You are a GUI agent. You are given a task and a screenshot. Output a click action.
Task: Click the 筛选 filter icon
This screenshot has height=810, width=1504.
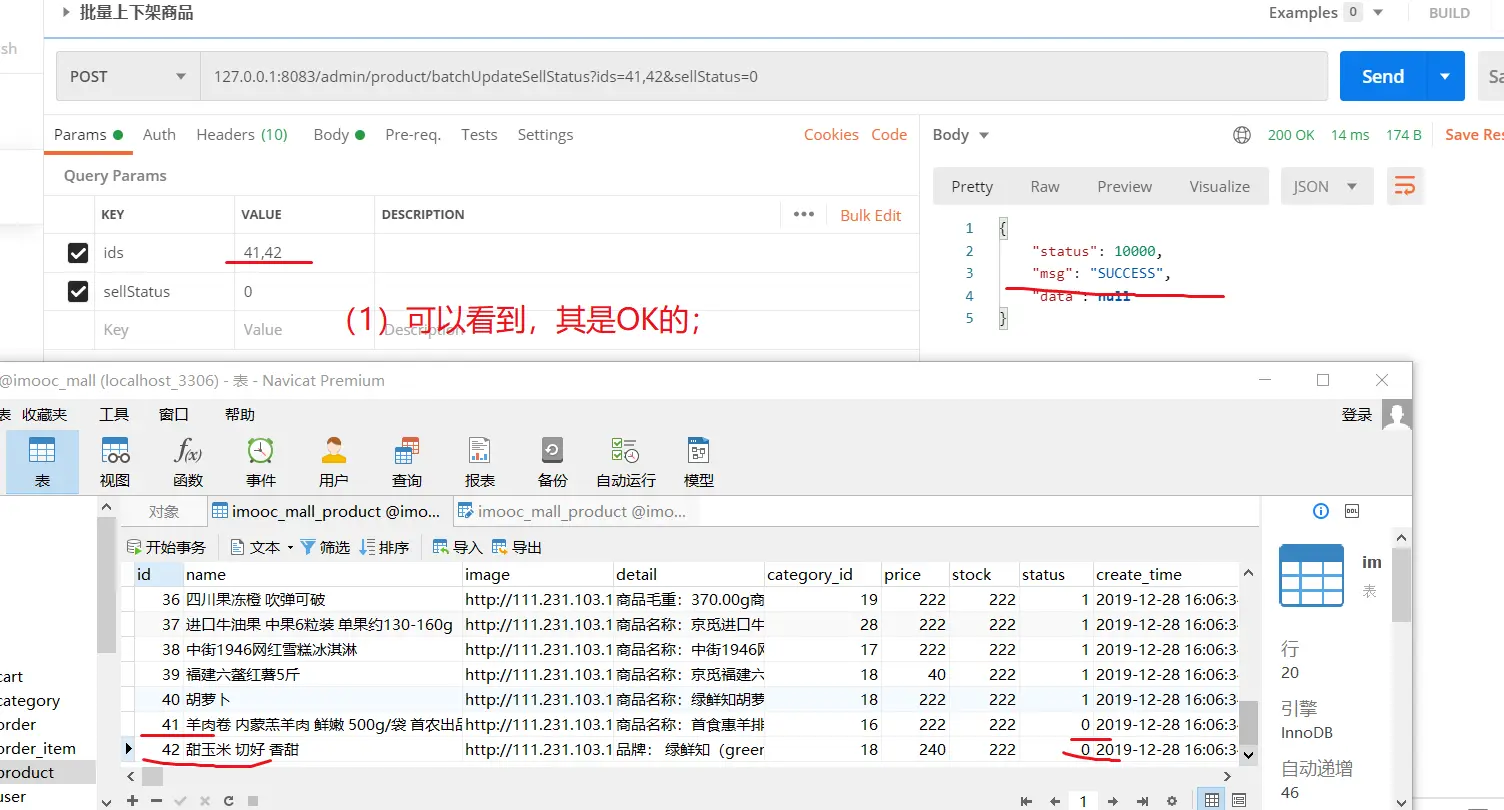click(x=325, y=547)
